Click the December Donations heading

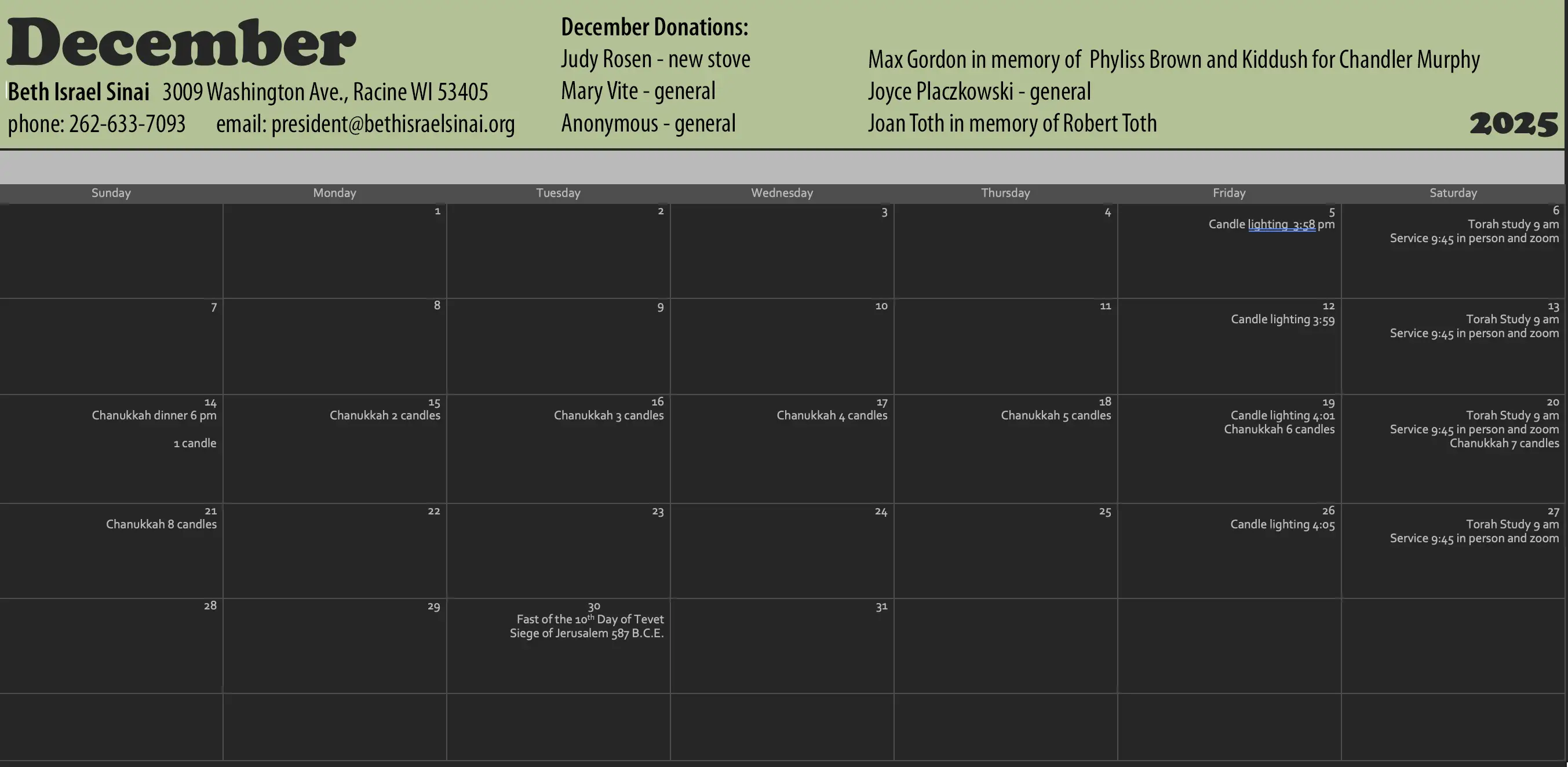[x=654, y=27]
